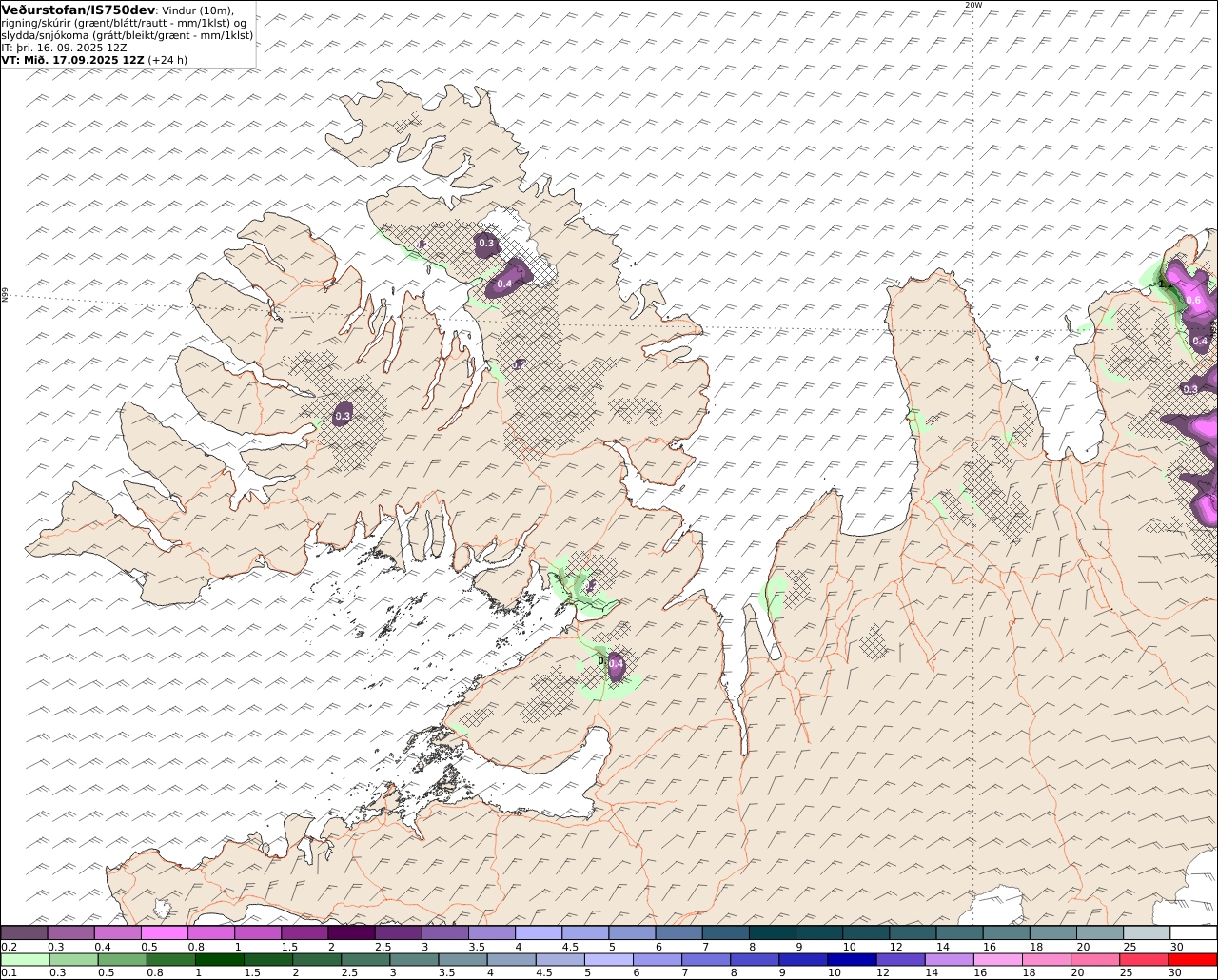This screenshot has width=1218, height=980.
Task: Click the 'IT: þri. 16. 09. 2025 12Z' line
Action: (65, 47)
